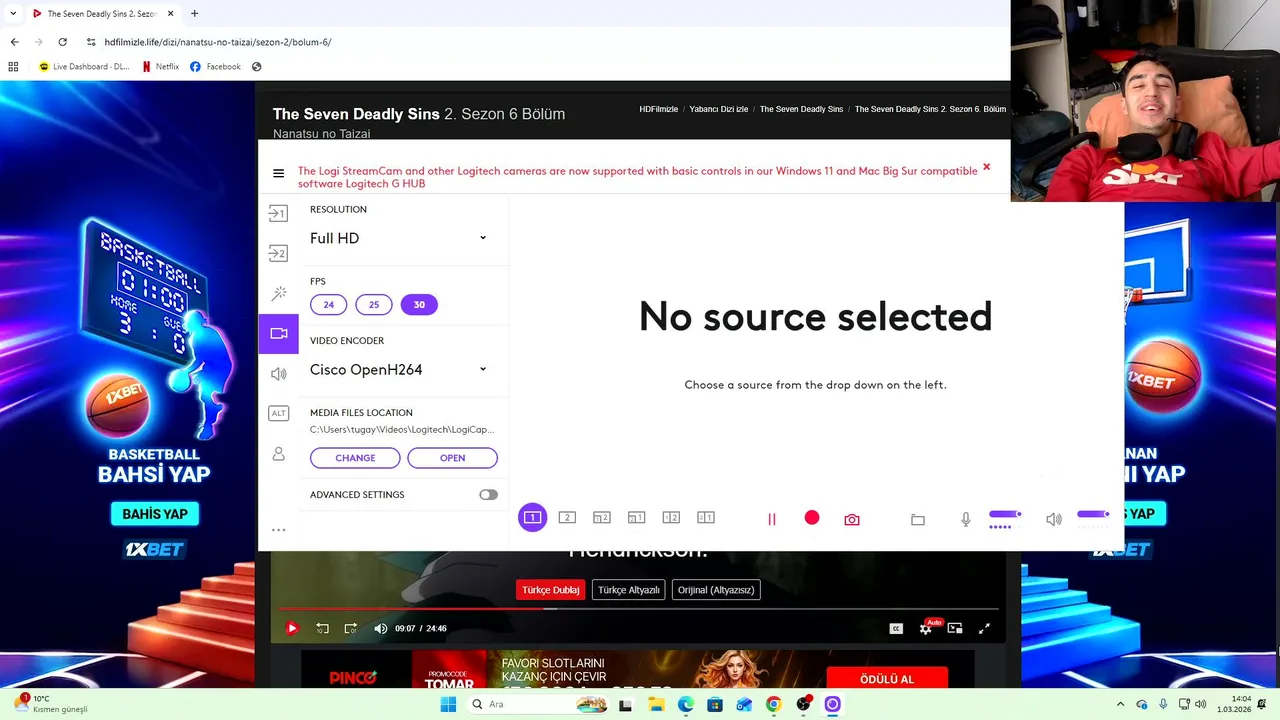Open the Resolution Full HD dropdown

pos(398,238)
